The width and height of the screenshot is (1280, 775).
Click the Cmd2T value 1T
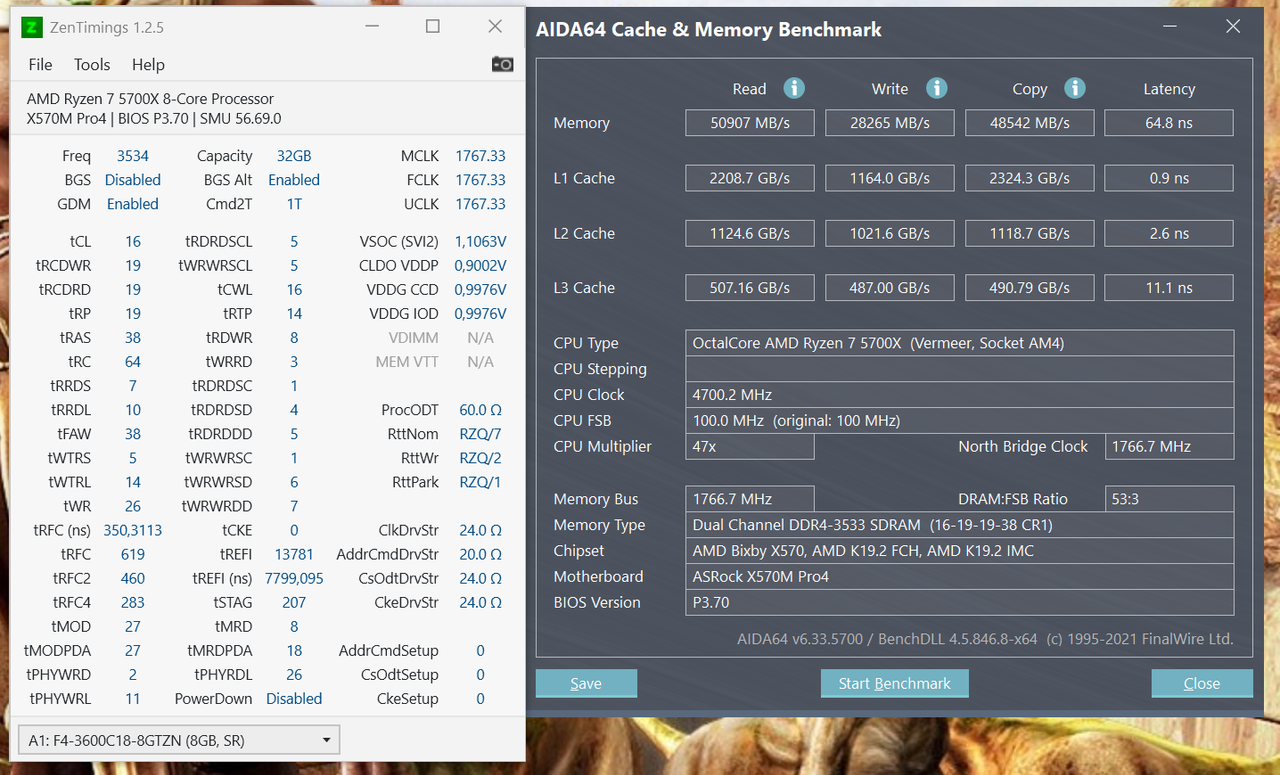coord(294,204)
